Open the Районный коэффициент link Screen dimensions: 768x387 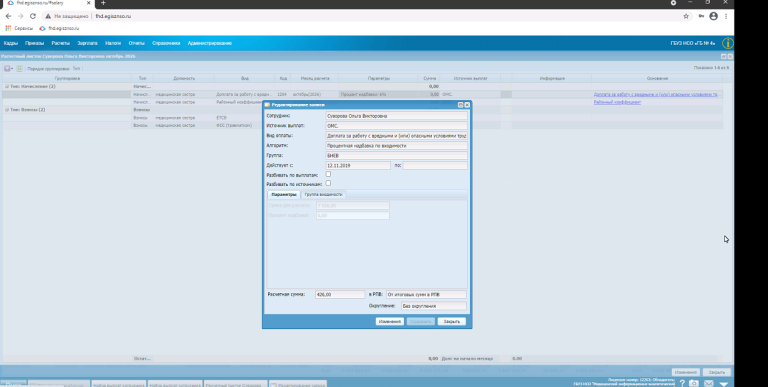617,102
